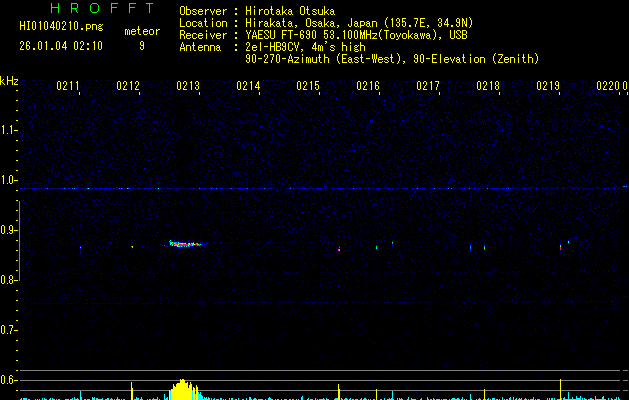Click the 26.01.04 02:10 timestamp
The width and height of the screenshot is (629, 400).
pos(60,46)
